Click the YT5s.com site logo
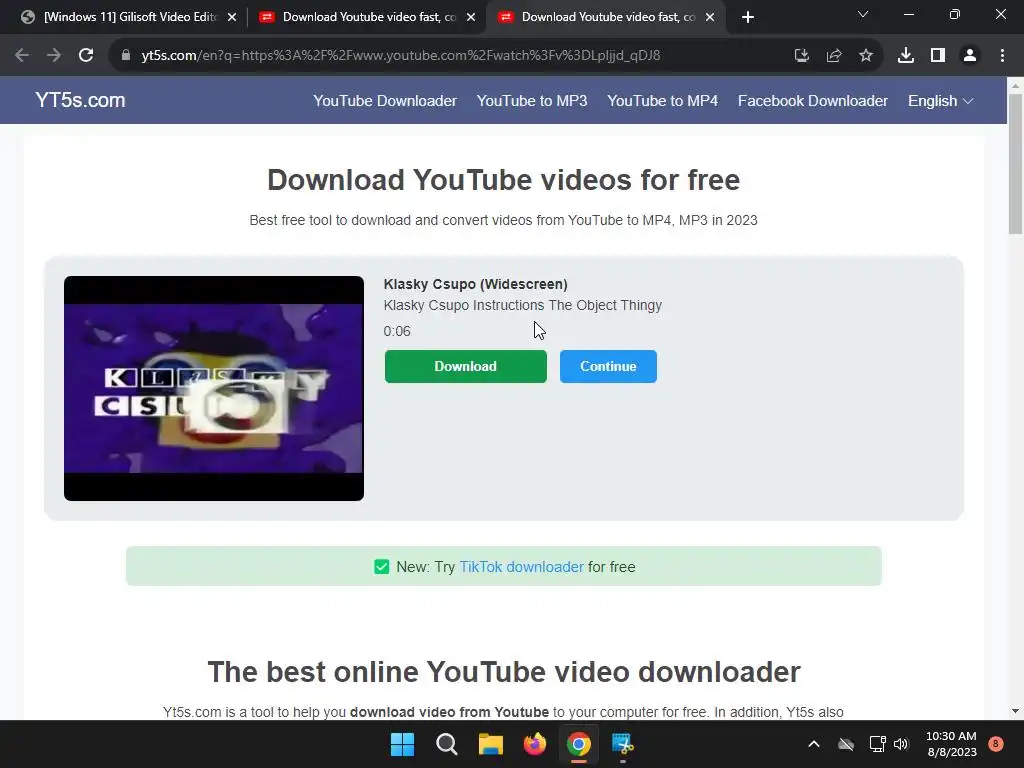Image resolution: width=1024 pixels, height=768 pixels. 80,100
